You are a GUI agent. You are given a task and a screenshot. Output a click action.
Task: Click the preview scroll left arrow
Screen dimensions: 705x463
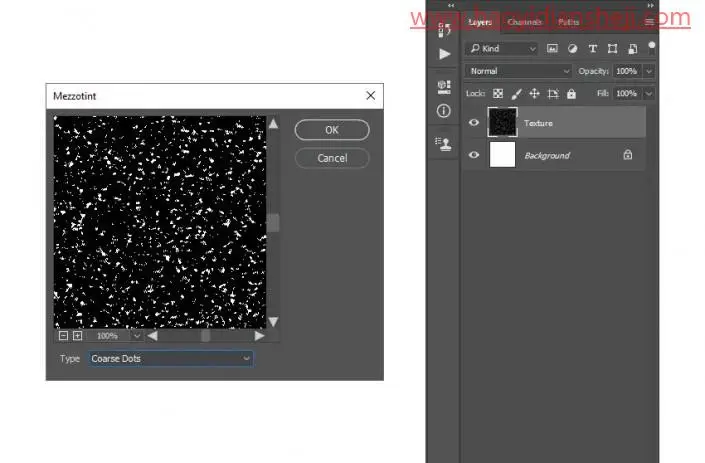click(x=152, y=336)
